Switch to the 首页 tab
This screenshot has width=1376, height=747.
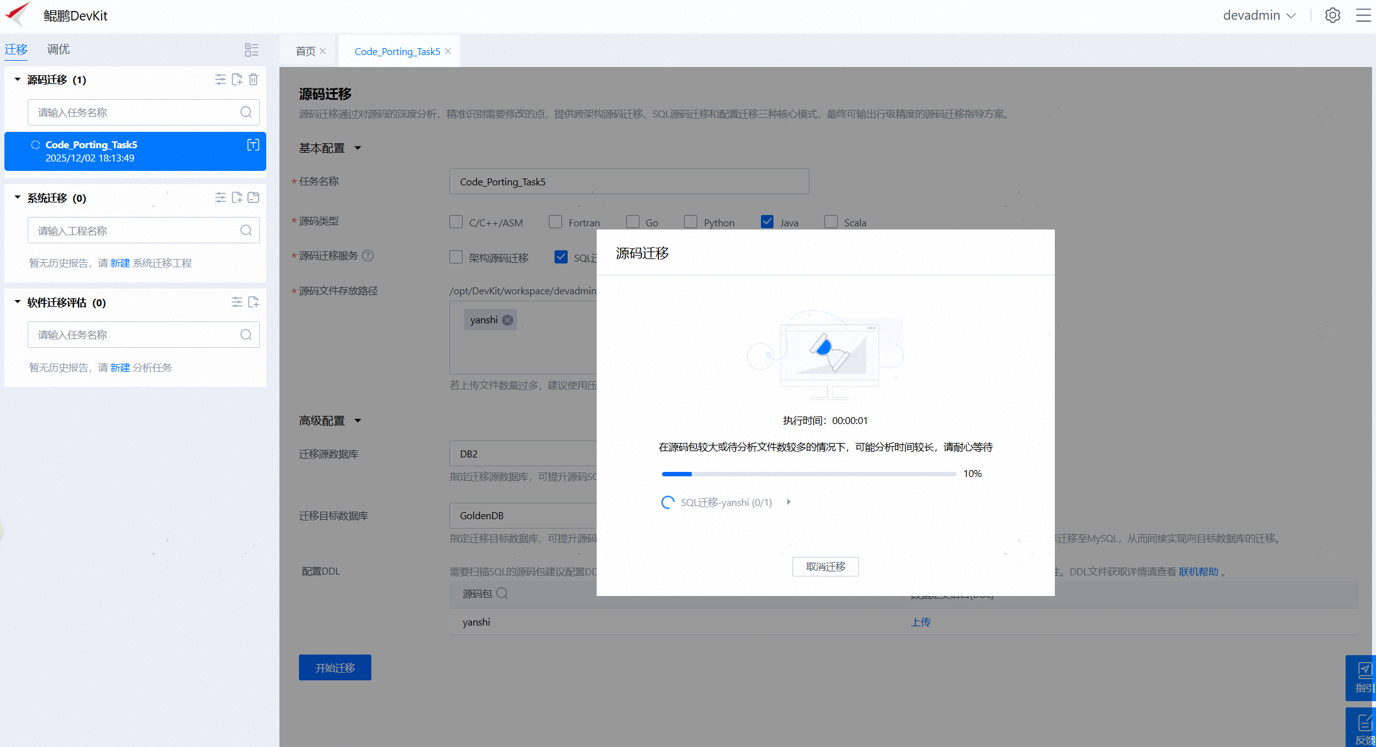click(305, 51)
